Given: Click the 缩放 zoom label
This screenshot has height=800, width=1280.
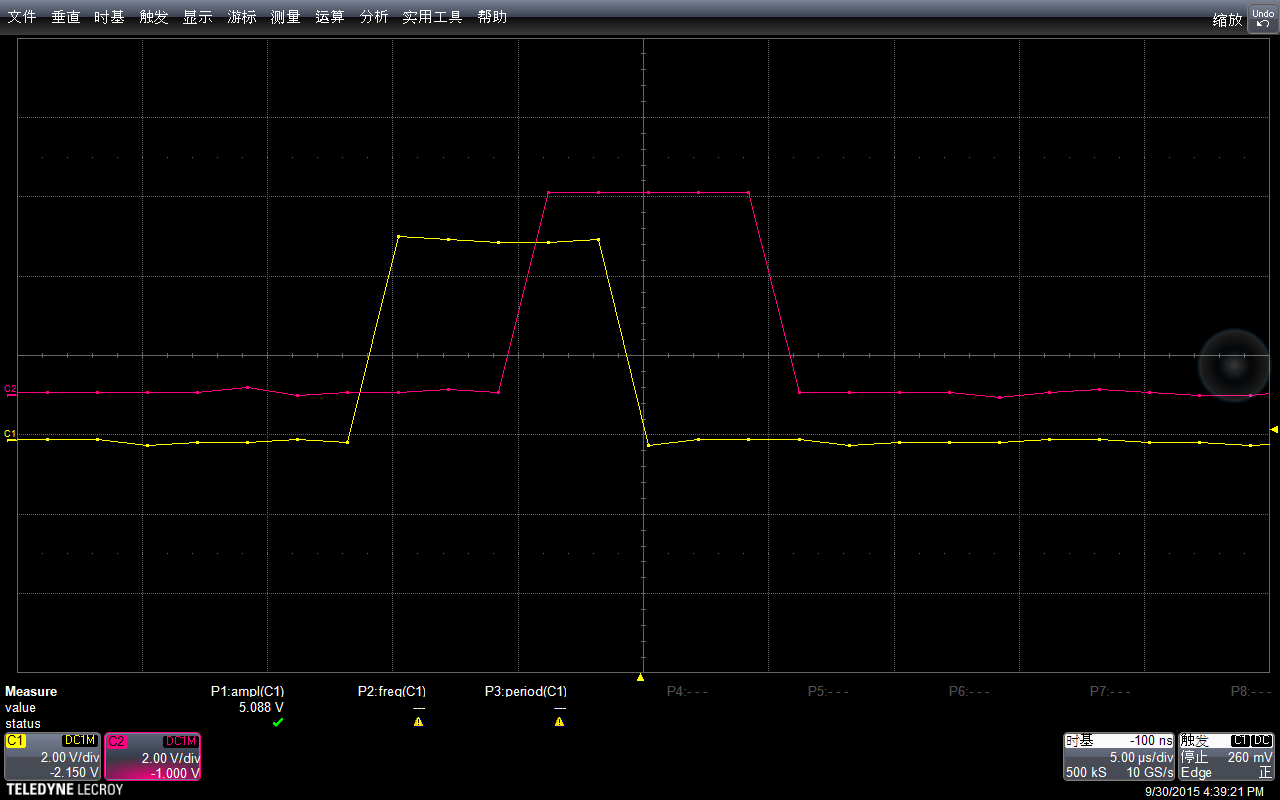Looking at the screenshot, I should point(1227,20).
